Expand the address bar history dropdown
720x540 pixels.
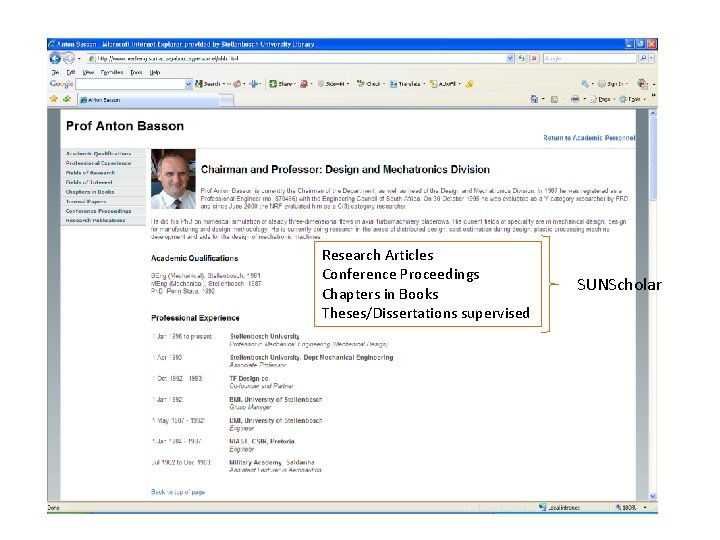(510, 58)
